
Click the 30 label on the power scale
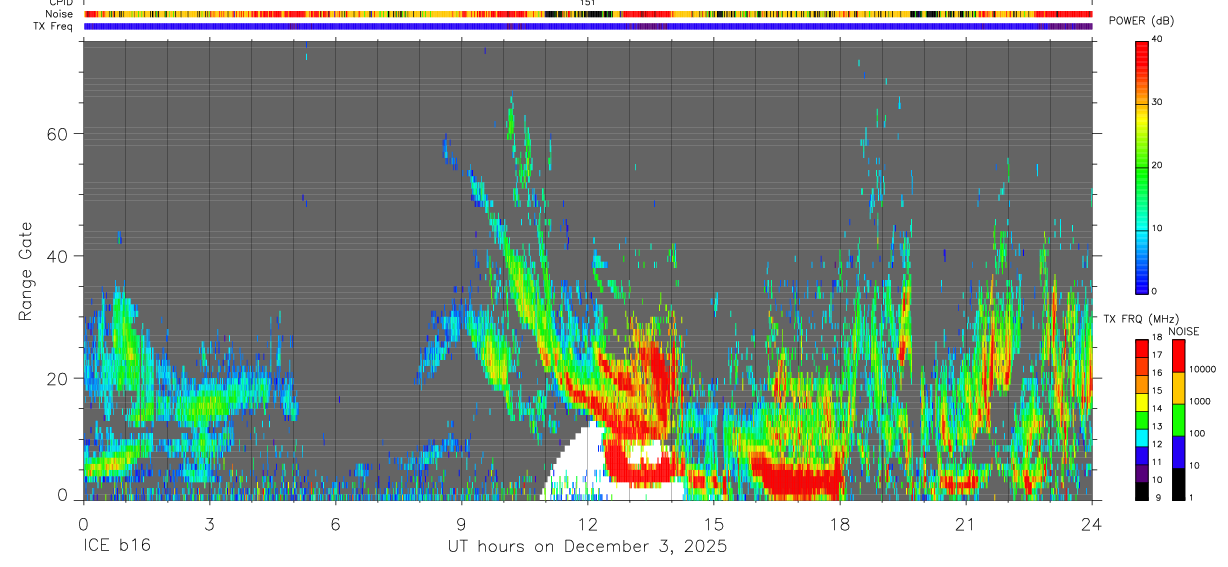click(x=1156, y=102)
